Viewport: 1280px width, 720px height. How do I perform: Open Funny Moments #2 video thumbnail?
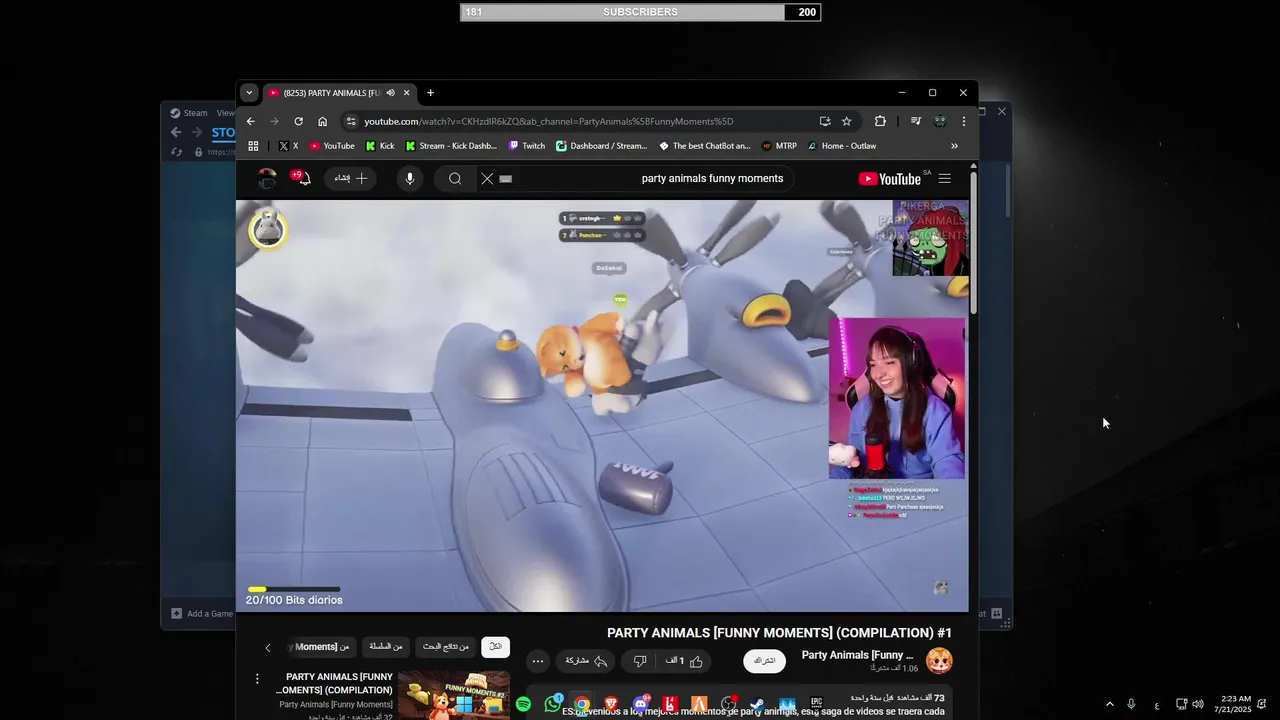[454, 695]
